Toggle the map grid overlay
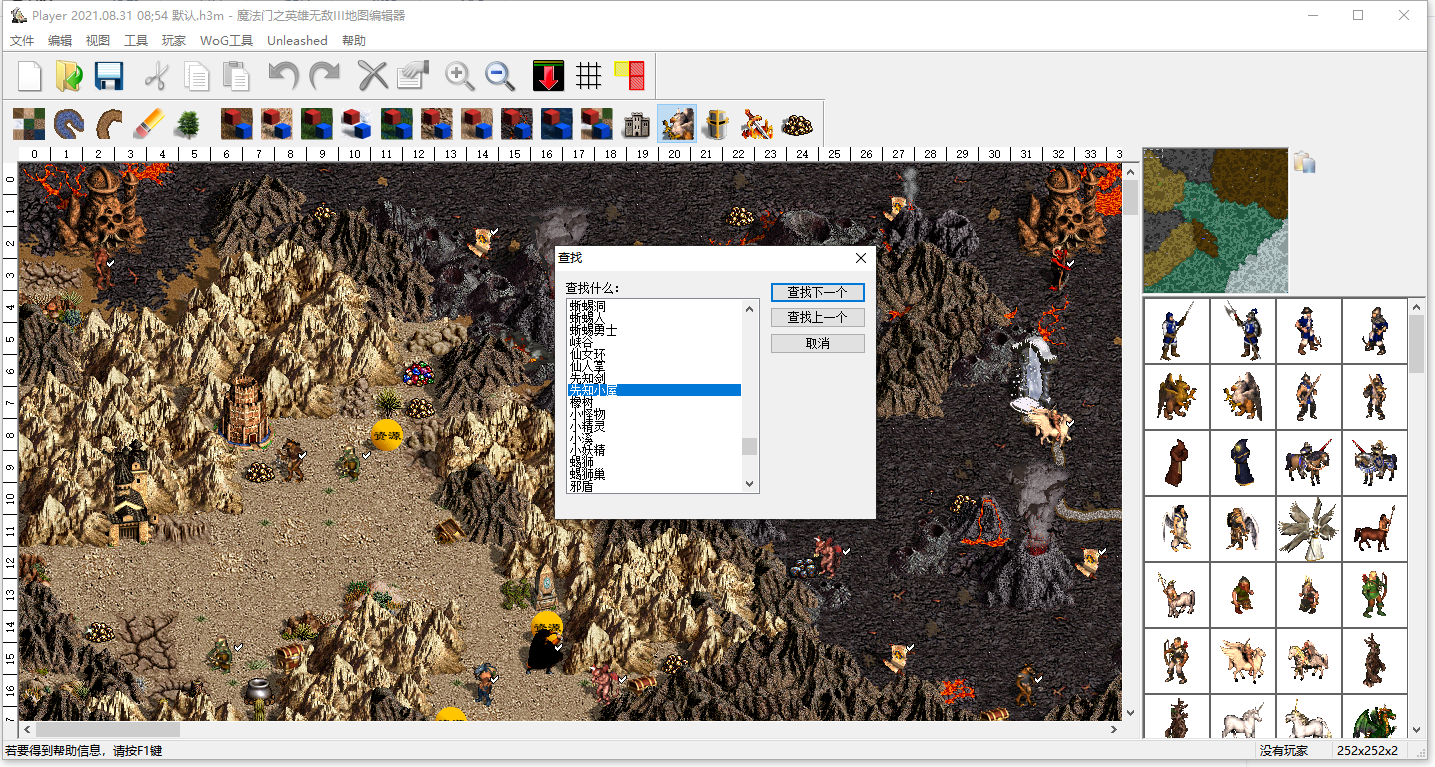The width and height of the screenshot is (1435, 767). tap(588, 76)
